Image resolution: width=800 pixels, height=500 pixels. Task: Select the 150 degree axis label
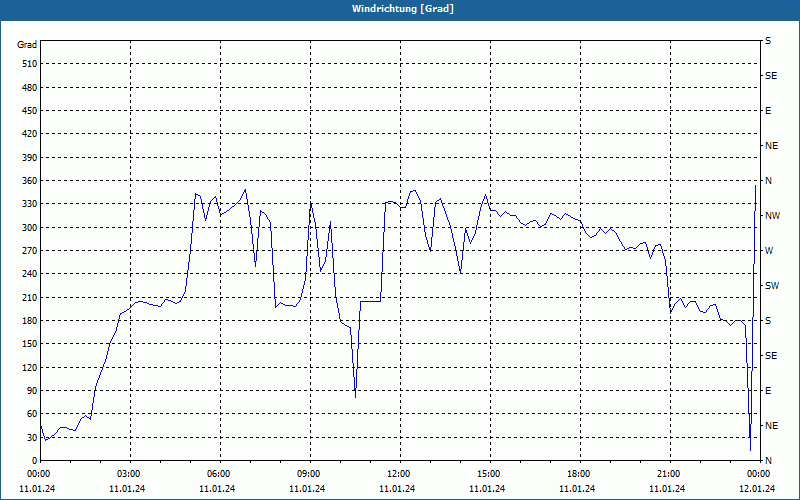pos(30,344)
